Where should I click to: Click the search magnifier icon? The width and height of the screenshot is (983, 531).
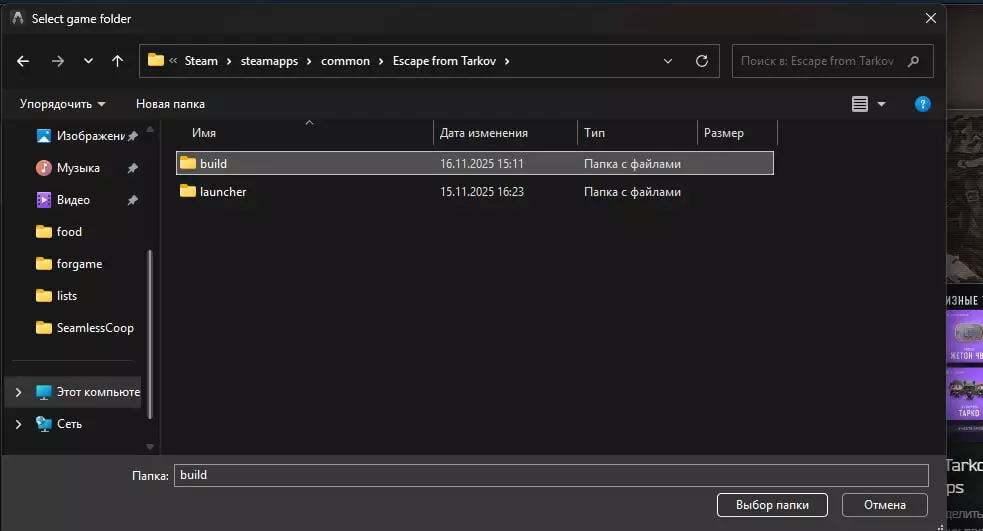pyautogui.click(x=913, y=61)
